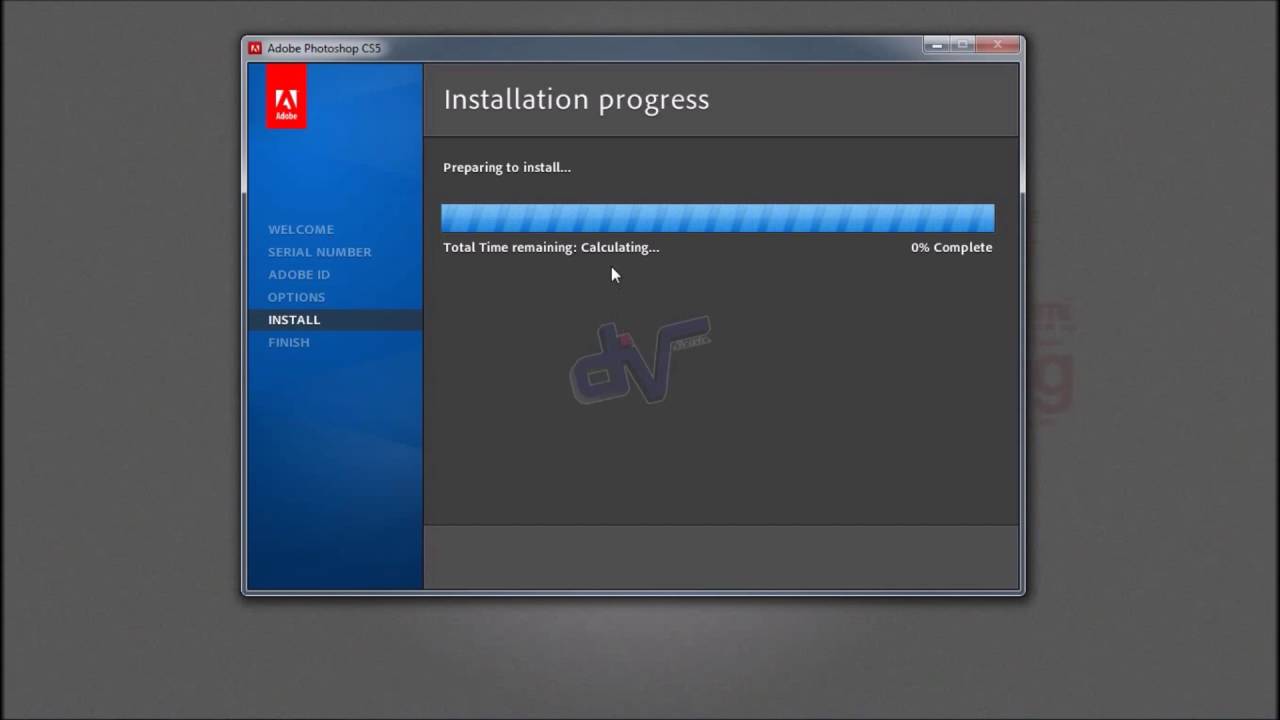Click the installation progress bar
This screenshot has width=1280, height=720.
pyautogui.click(x=718, y=218)
